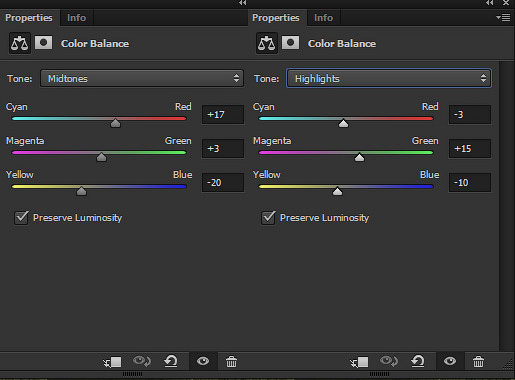
Task: Reset adjustment defaults in the right panel
Action: click(x=418, y=361)
